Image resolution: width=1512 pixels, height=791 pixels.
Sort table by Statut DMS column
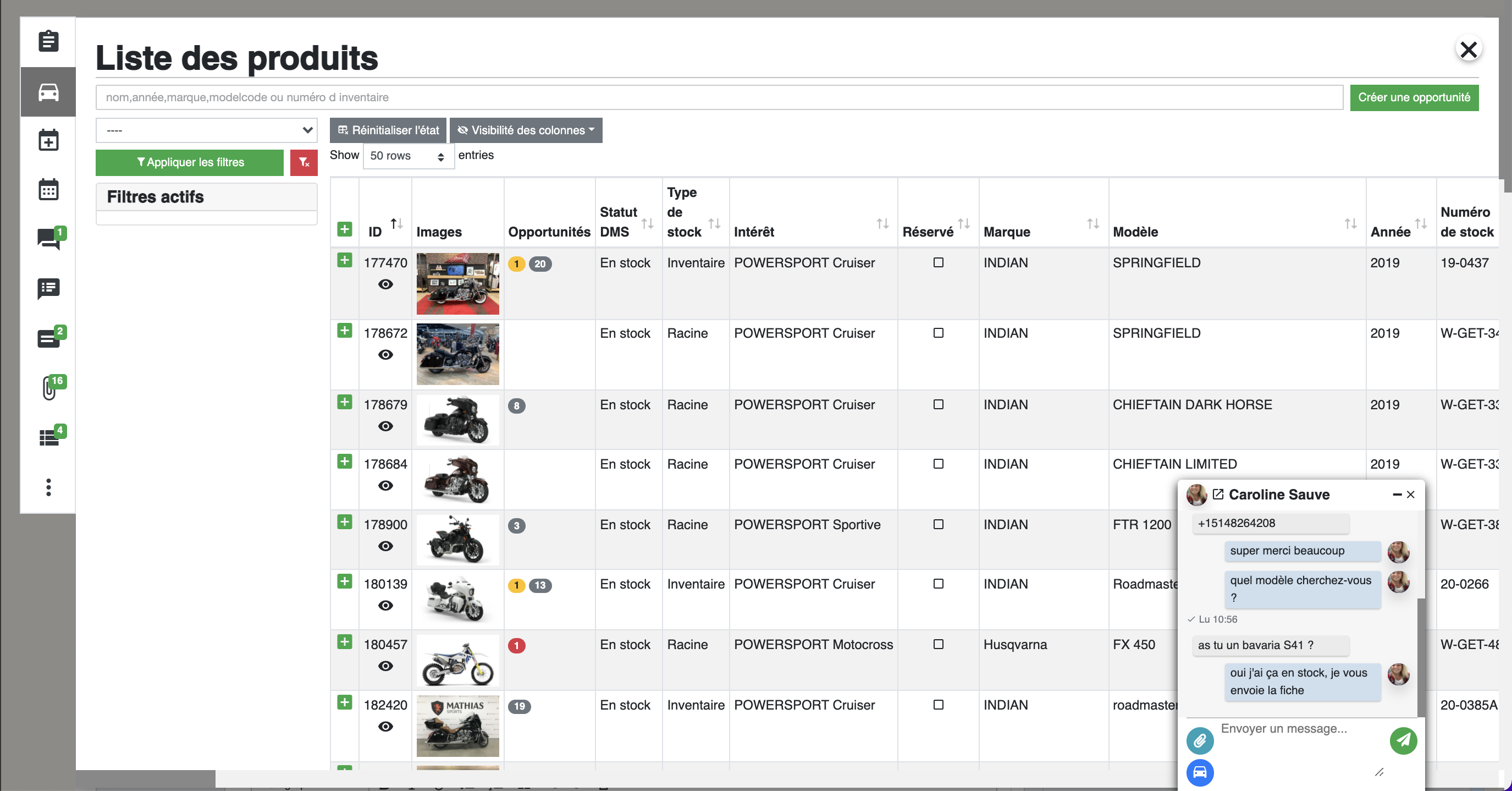[648, 224]
